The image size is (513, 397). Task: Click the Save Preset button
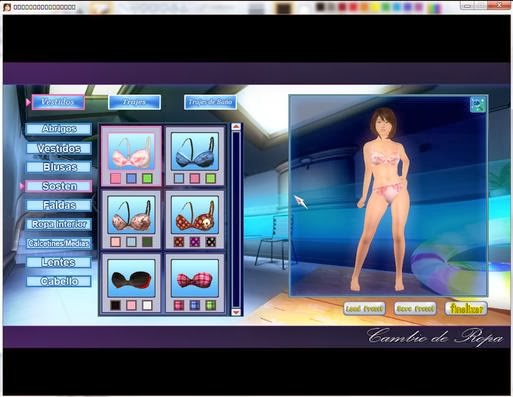click(415, 309)
